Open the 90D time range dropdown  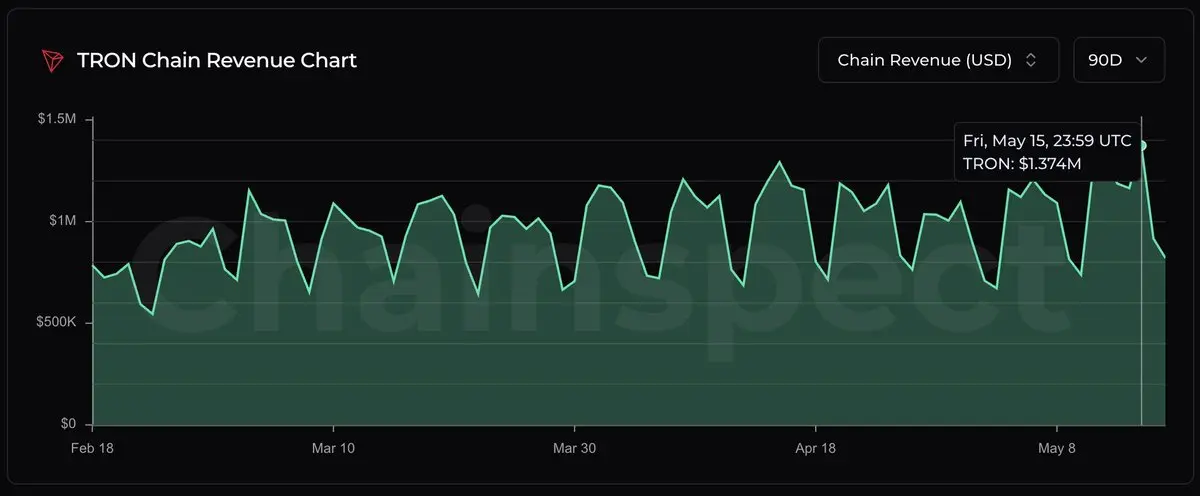pyautogui.click(x=1118, y=60)
